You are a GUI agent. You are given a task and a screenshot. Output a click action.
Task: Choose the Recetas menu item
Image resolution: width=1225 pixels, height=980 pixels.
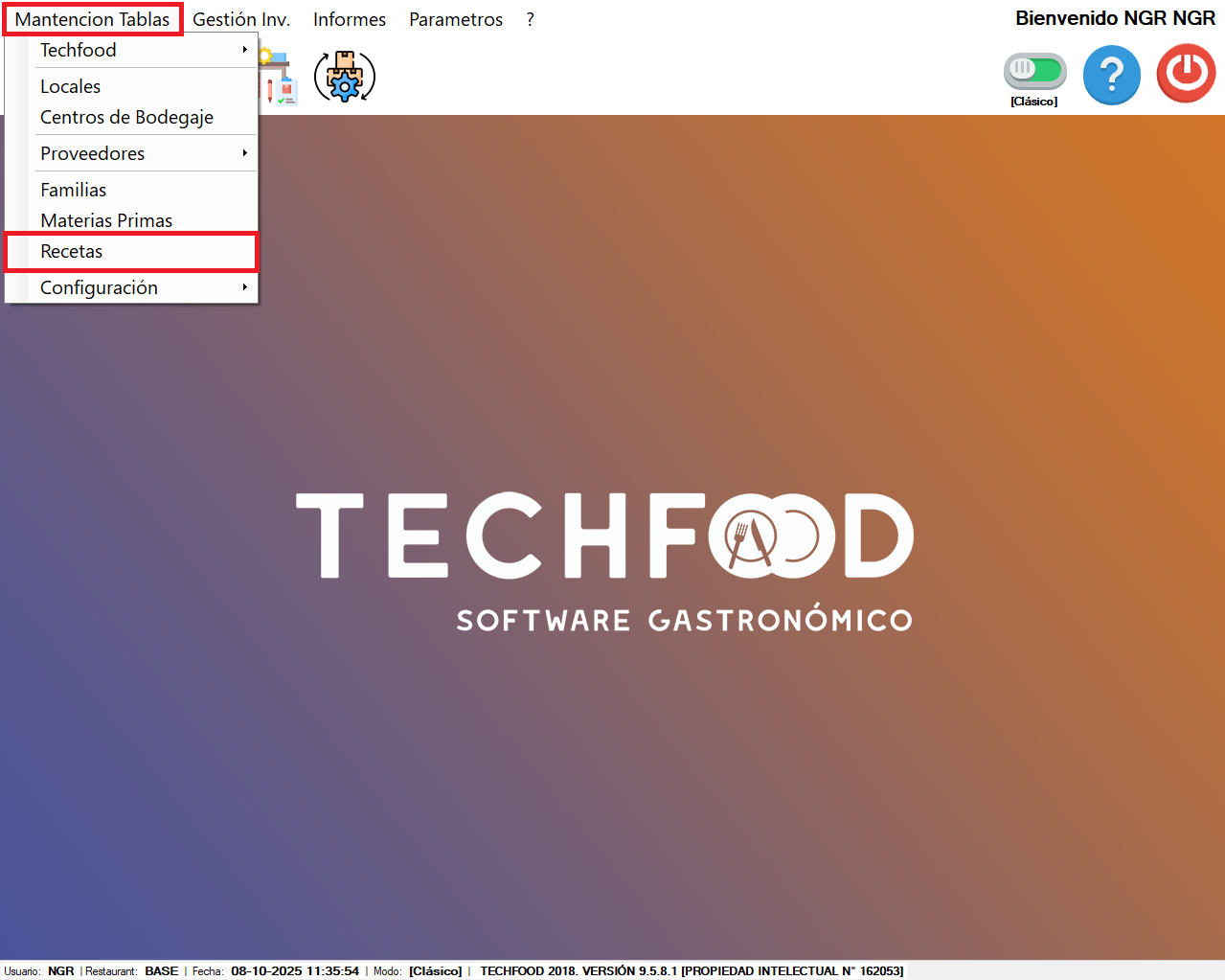click(72, 251)
